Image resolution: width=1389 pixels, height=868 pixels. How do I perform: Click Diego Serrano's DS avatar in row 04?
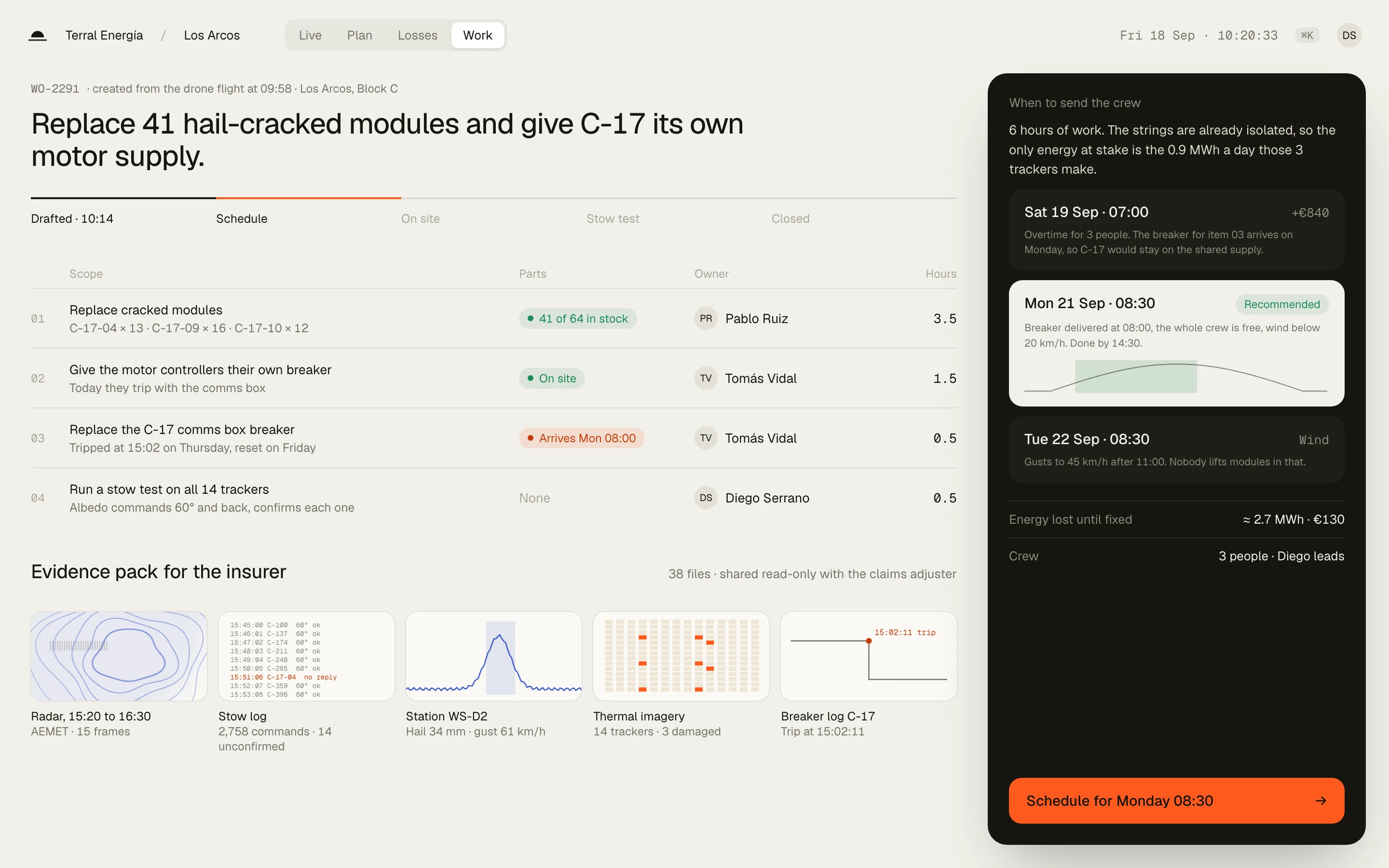[706, 498]
